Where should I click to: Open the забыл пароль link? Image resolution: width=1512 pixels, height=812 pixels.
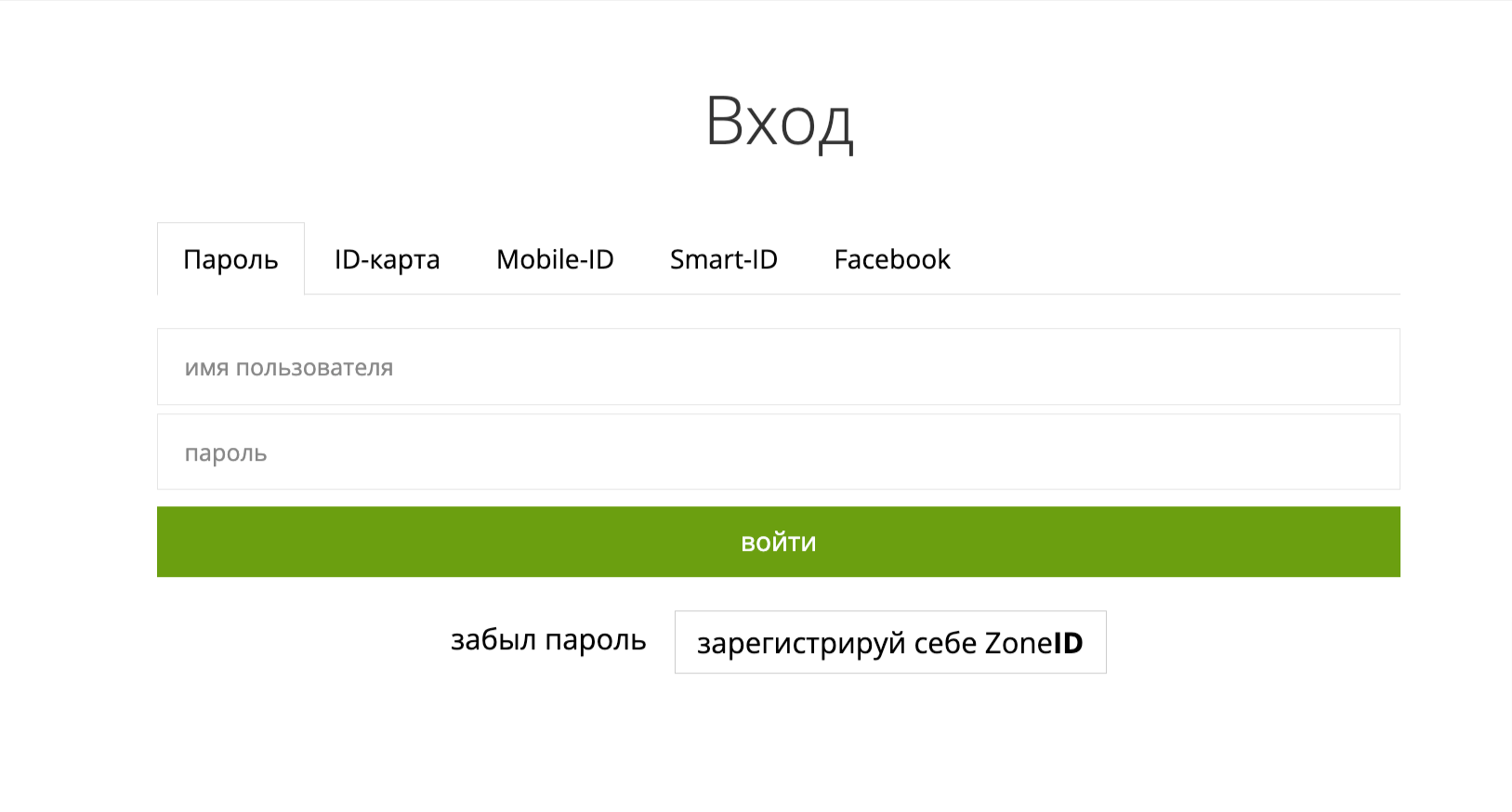coord(548,640)
